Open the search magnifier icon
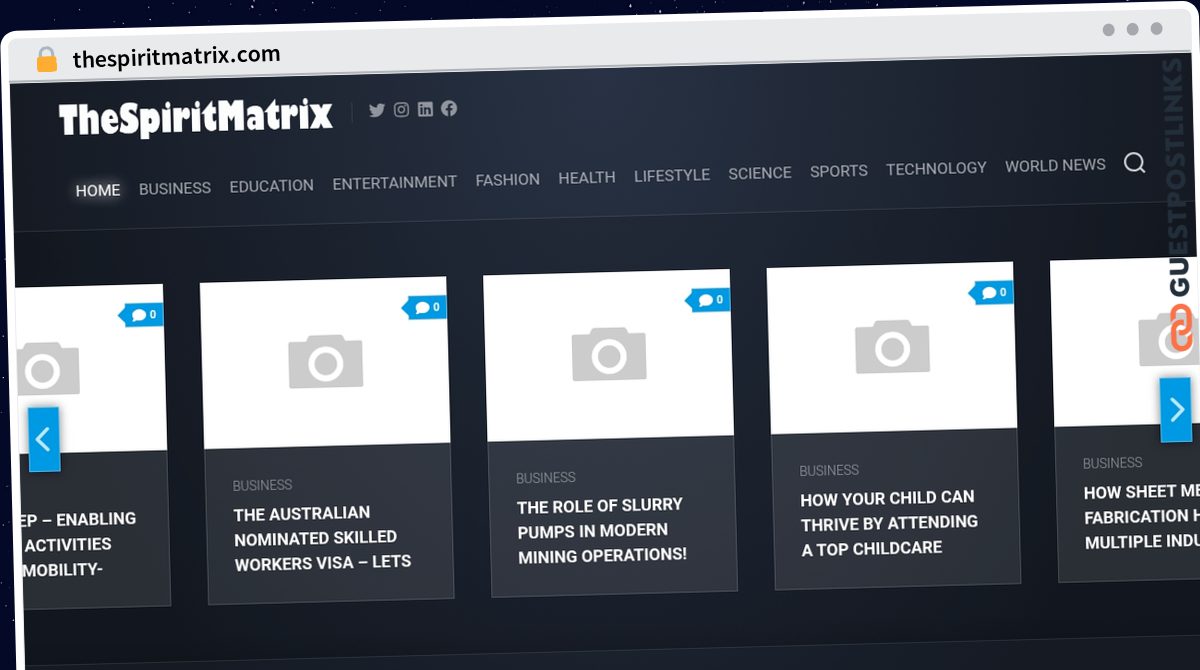1200x670 pixels. (x=1134, y=163)
